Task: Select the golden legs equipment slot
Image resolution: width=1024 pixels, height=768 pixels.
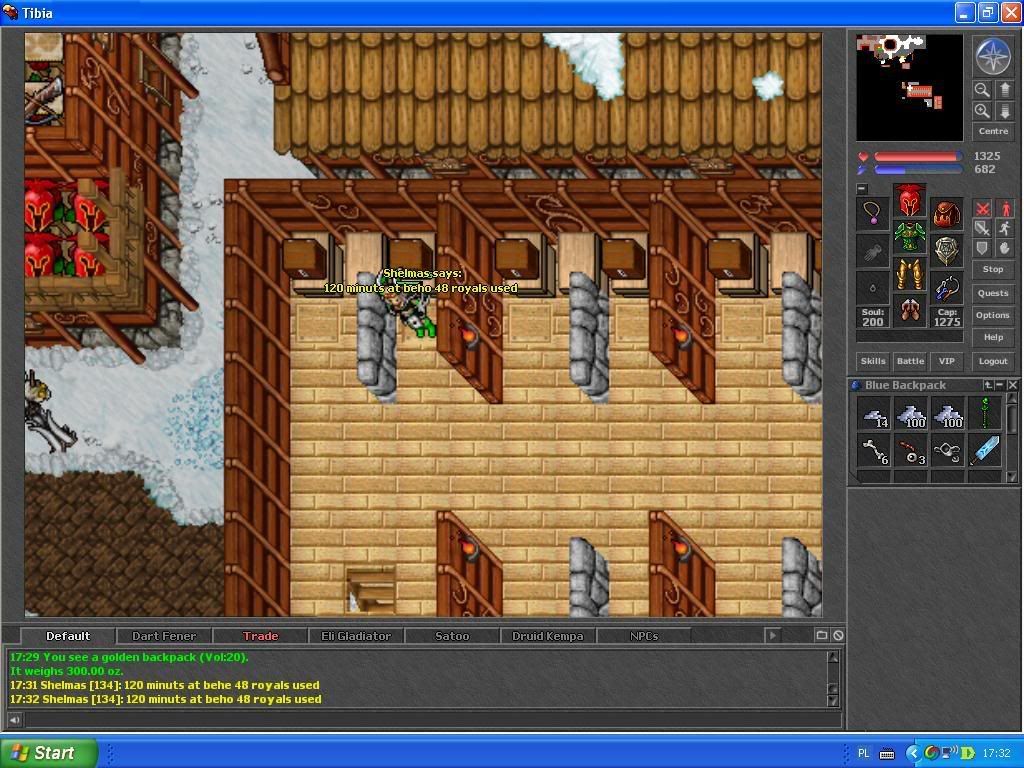Action: (909, 273)
